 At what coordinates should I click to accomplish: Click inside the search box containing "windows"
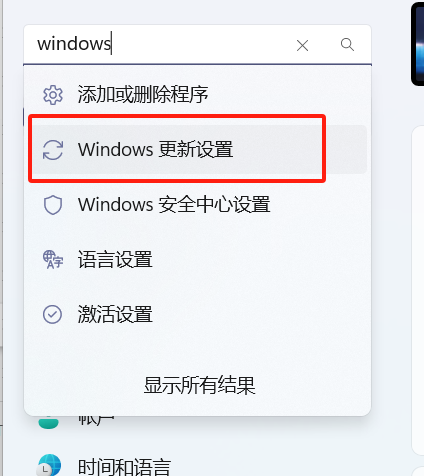160,44
